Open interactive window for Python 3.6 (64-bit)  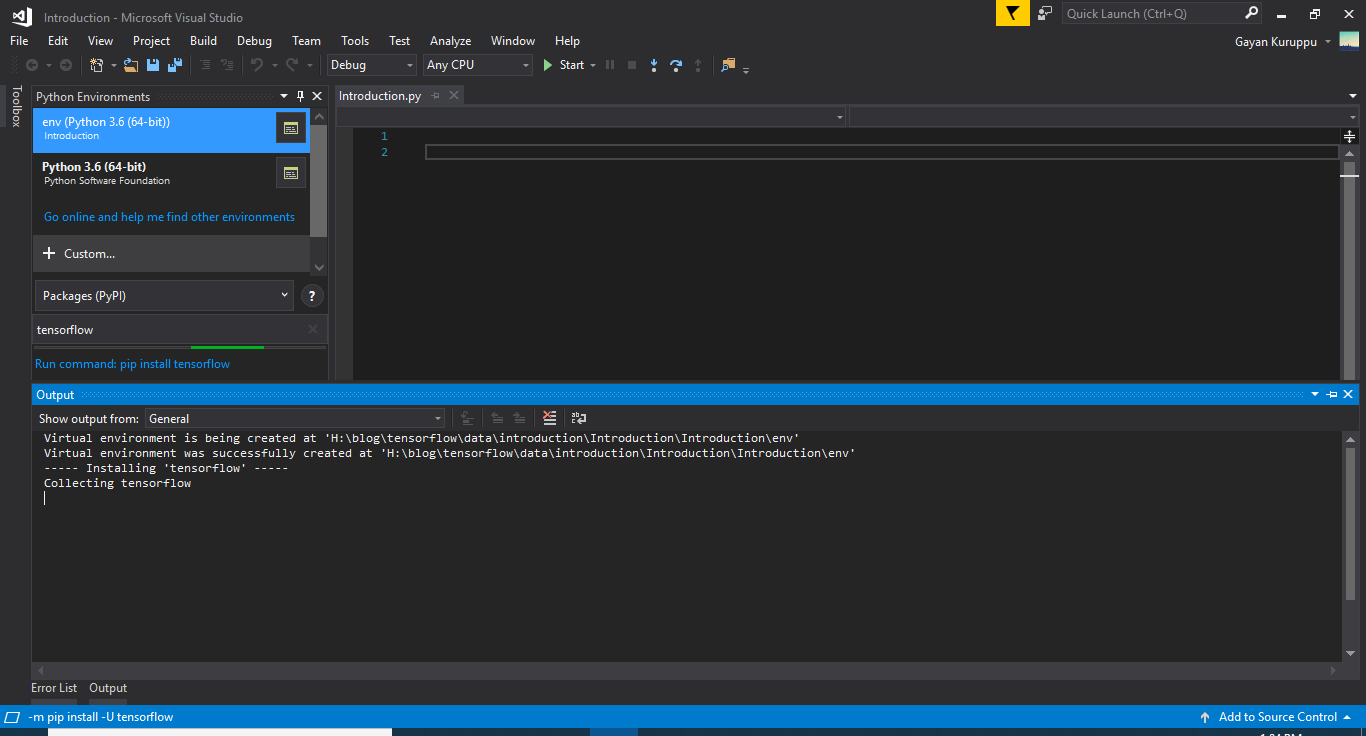pos(290,173)
